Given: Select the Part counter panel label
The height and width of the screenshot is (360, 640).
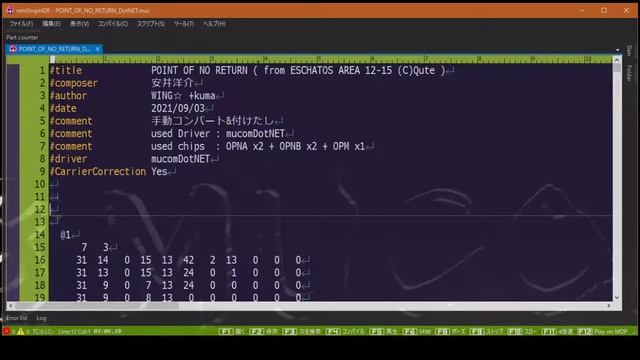Looking at the screenshot, I should tap(22, 37).
